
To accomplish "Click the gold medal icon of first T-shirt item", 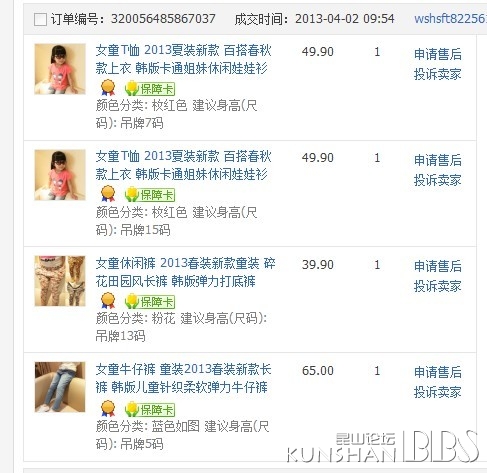I will [108, 88].
